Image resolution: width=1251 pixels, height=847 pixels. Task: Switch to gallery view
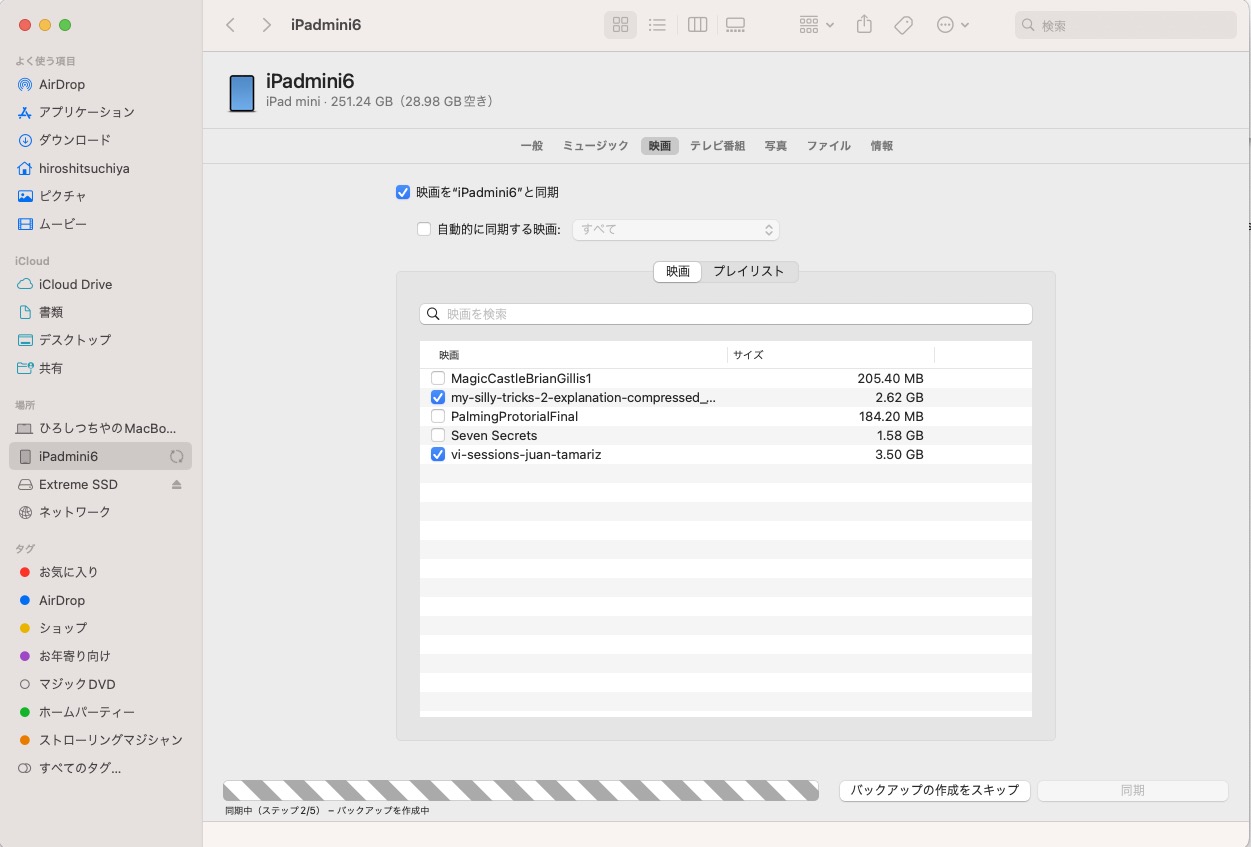click(735, 25)
